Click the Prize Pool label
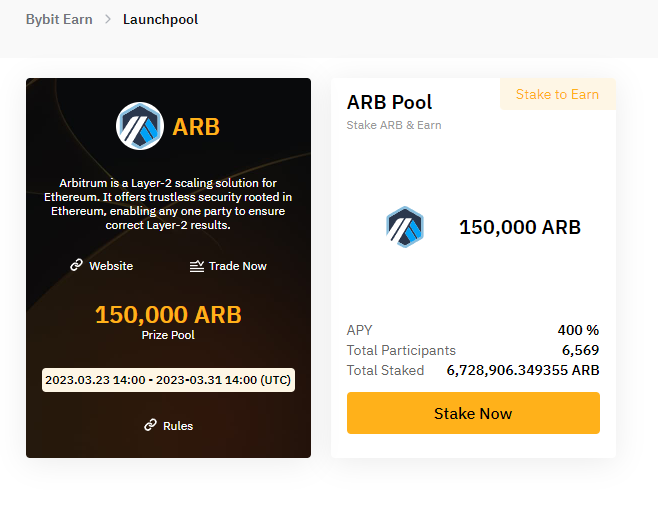 pos(168,335)
